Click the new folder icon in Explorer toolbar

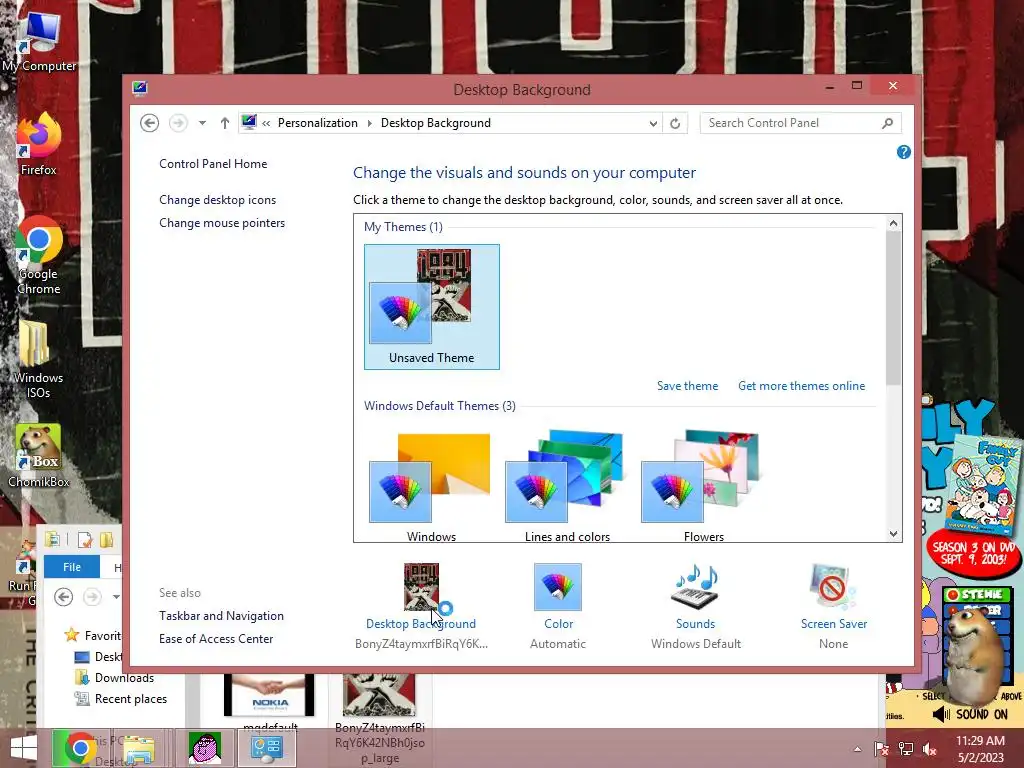point(106,539)
